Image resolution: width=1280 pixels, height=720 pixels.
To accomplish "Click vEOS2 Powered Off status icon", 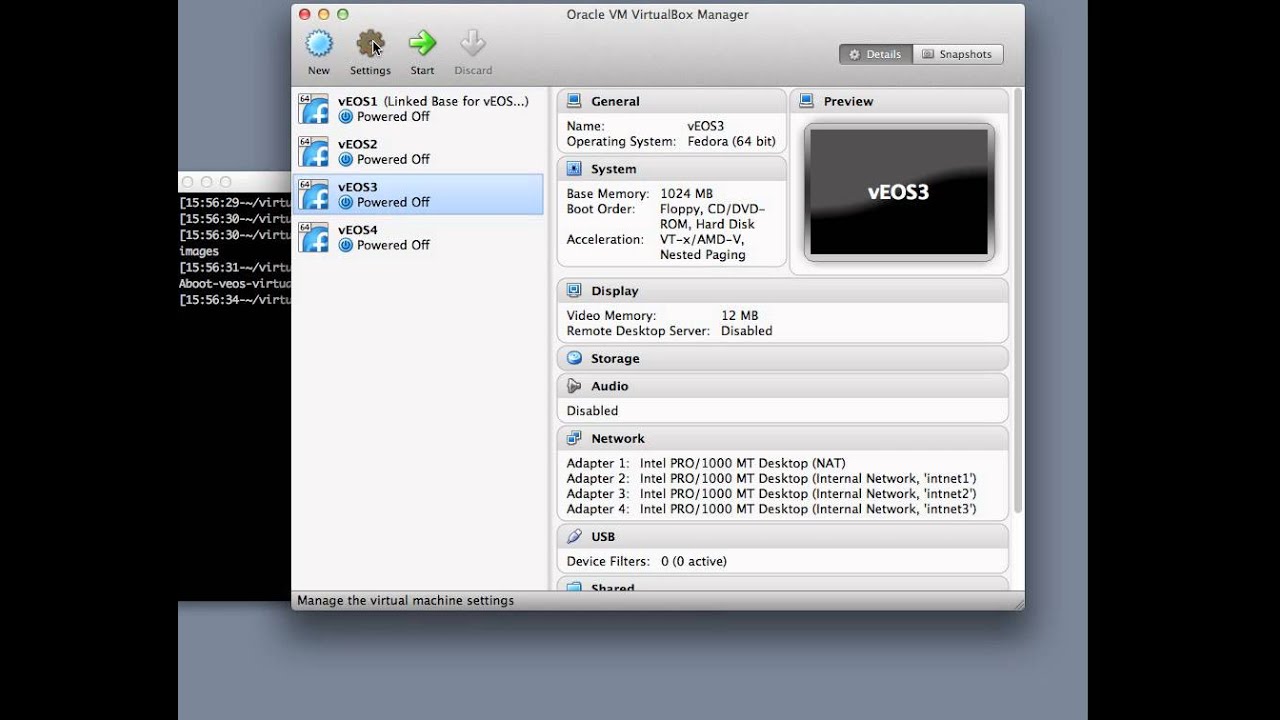I will [x=346, y=160].
